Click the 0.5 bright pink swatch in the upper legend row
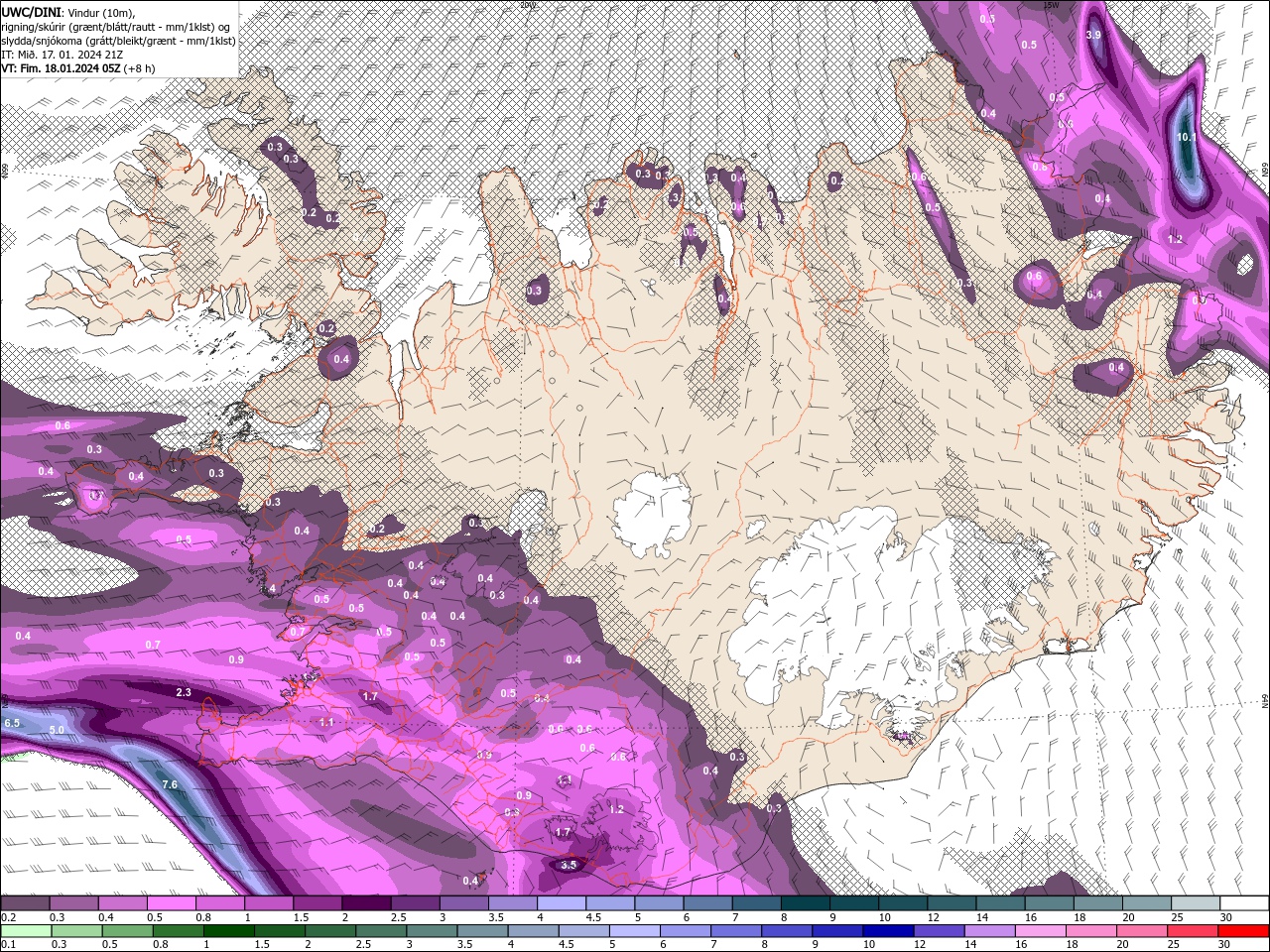1270x952 pixels. coord(171,903)
